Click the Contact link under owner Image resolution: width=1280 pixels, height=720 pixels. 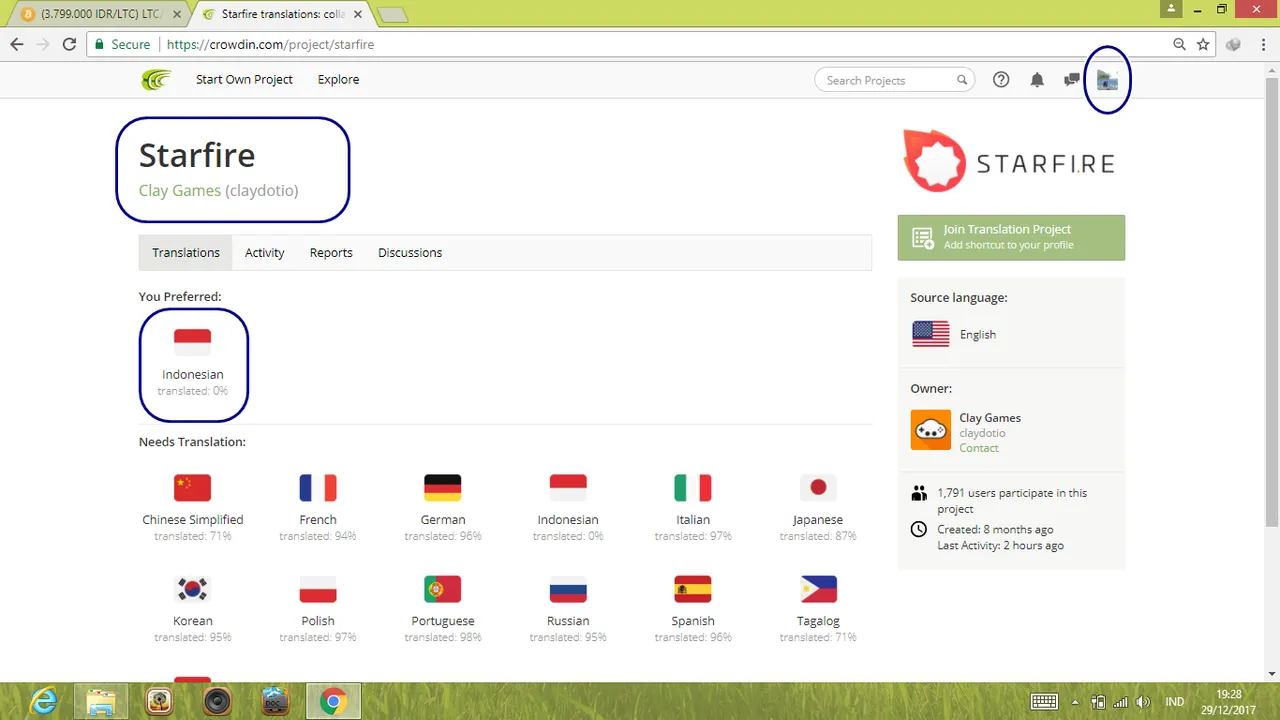point(979,448)
